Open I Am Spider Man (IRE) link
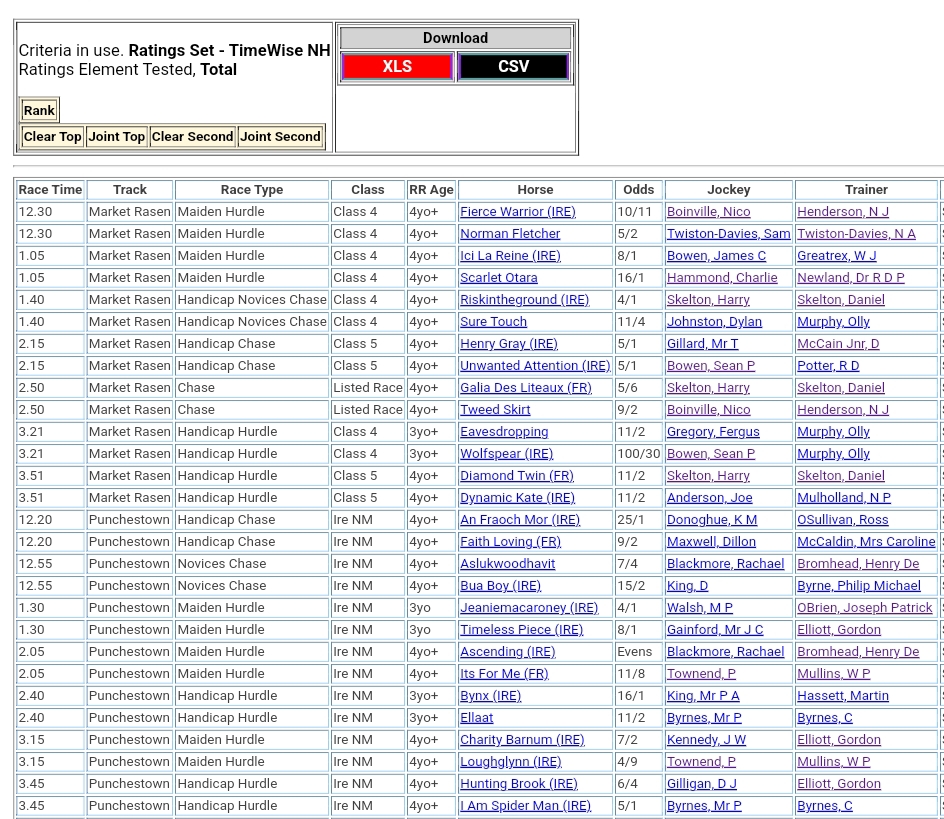Screen dimensions: 944x819 [x=525, y=806]
